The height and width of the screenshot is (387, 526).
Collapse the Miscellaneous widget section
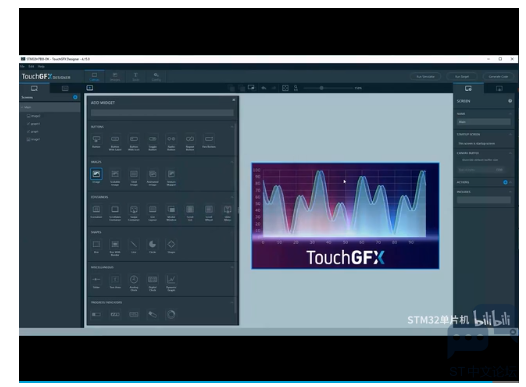[232, 267]
